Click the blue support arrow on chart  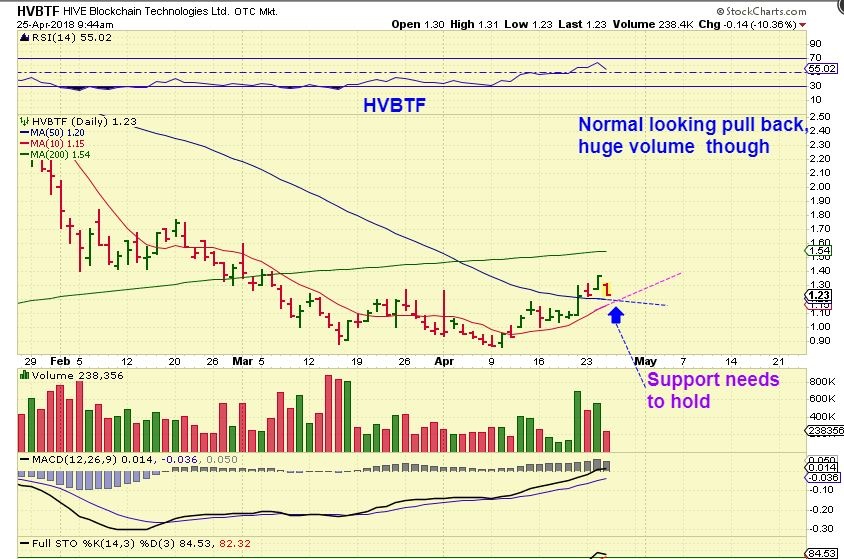point(616,314)
